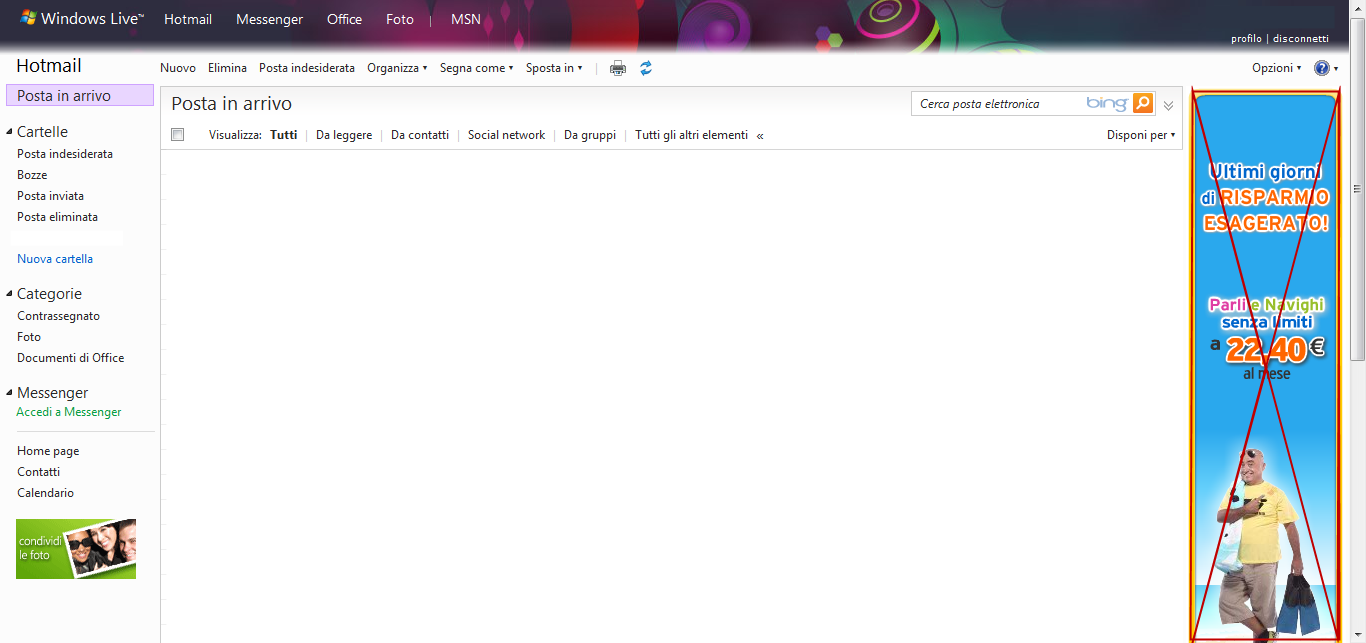Filter by Social network
Screen dimensions: 1366x643
tap(507, 135)
